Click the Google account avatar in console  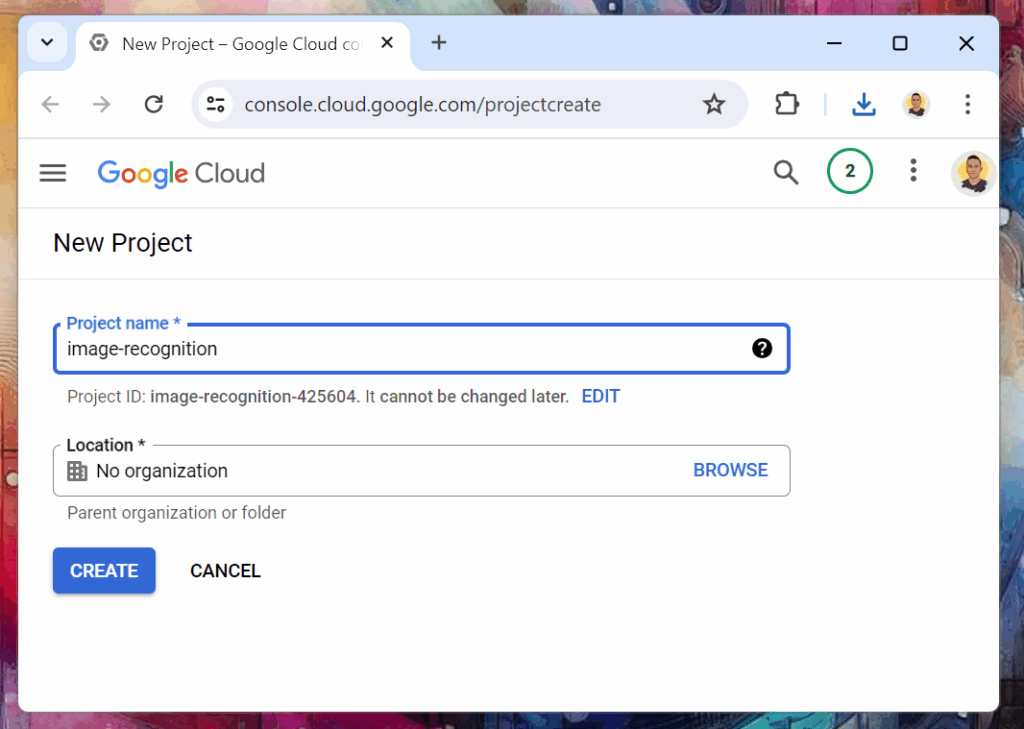972,173
